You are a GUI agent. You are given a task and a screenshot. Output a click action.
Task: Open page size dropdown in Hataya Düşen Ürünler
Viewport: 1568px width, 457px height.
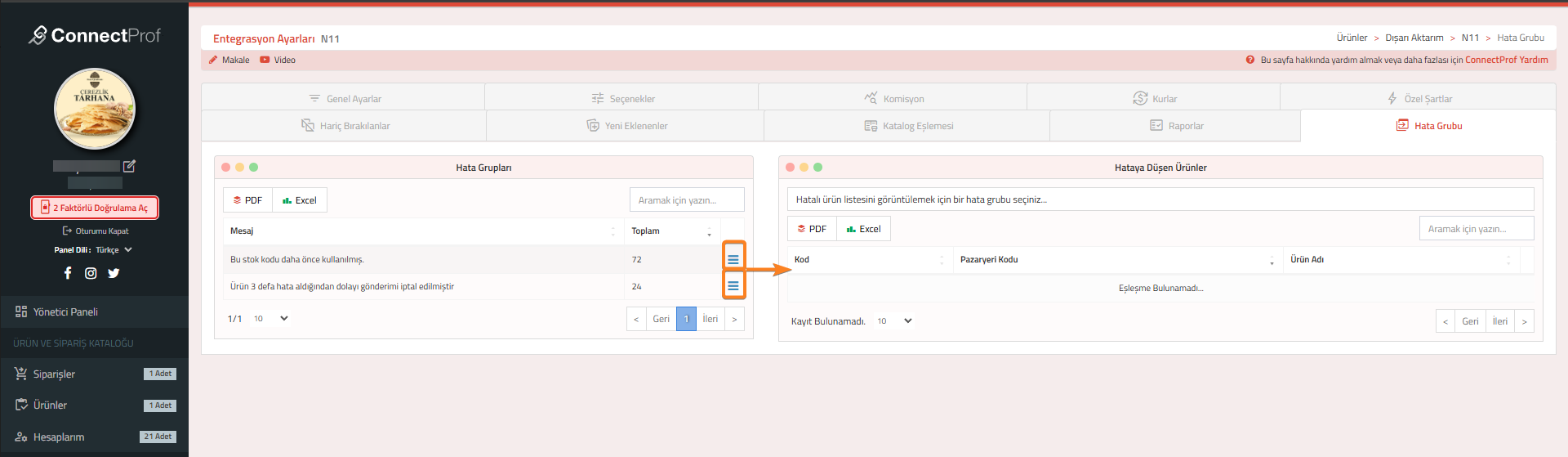[x=895, y=321]
